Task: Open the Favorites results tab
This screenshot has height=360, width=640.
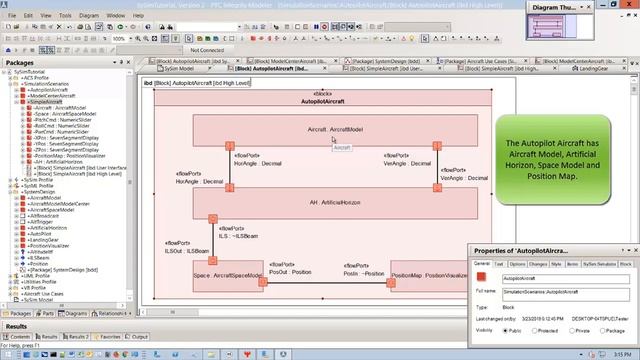Action: 107,337
